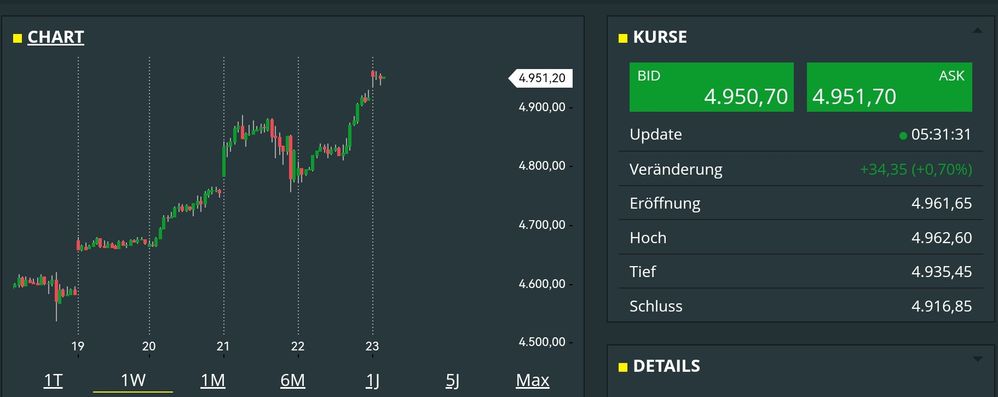This screenshot has width=998, height=397.
Task: Select the 1W timeframe tab
Action: [x=133, y=380]
